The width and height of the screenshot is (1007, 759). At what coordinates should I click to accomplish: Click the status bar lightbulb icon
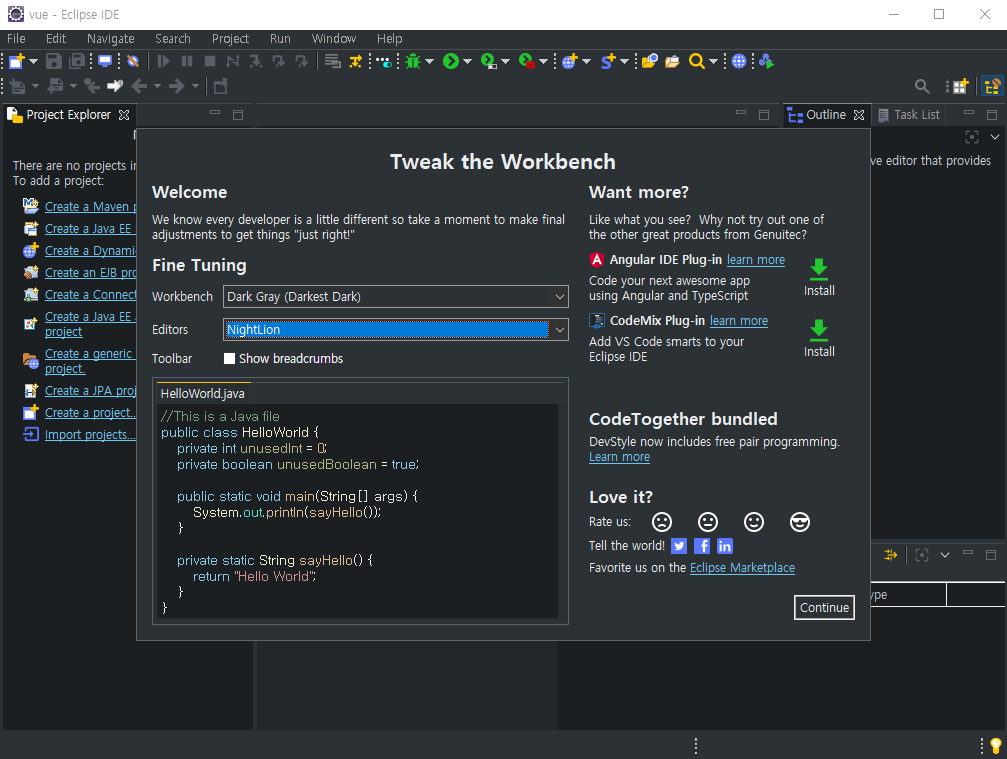coord(996,746)
